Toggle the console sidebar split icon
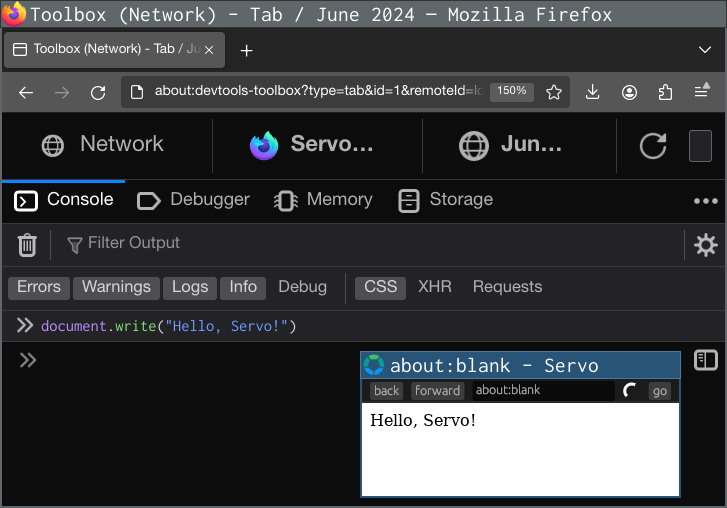The width and height of the screenshot is (727, 508). click(706, 359)
